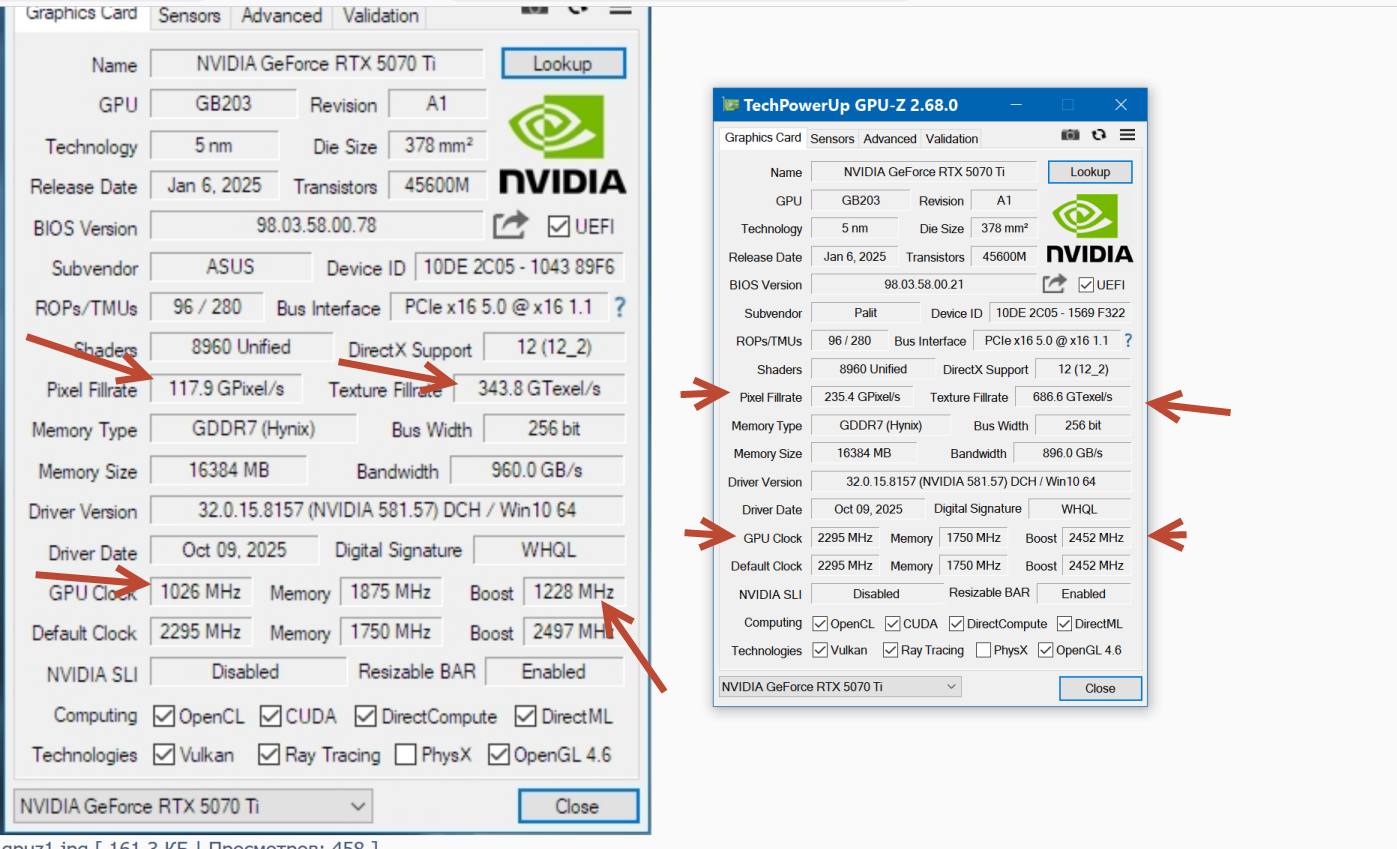The width and height of the screenshot is (1397, 849).
Task: Toggle the CUDA checkbox in the Palit window
Action: click(x=892, y=623)
